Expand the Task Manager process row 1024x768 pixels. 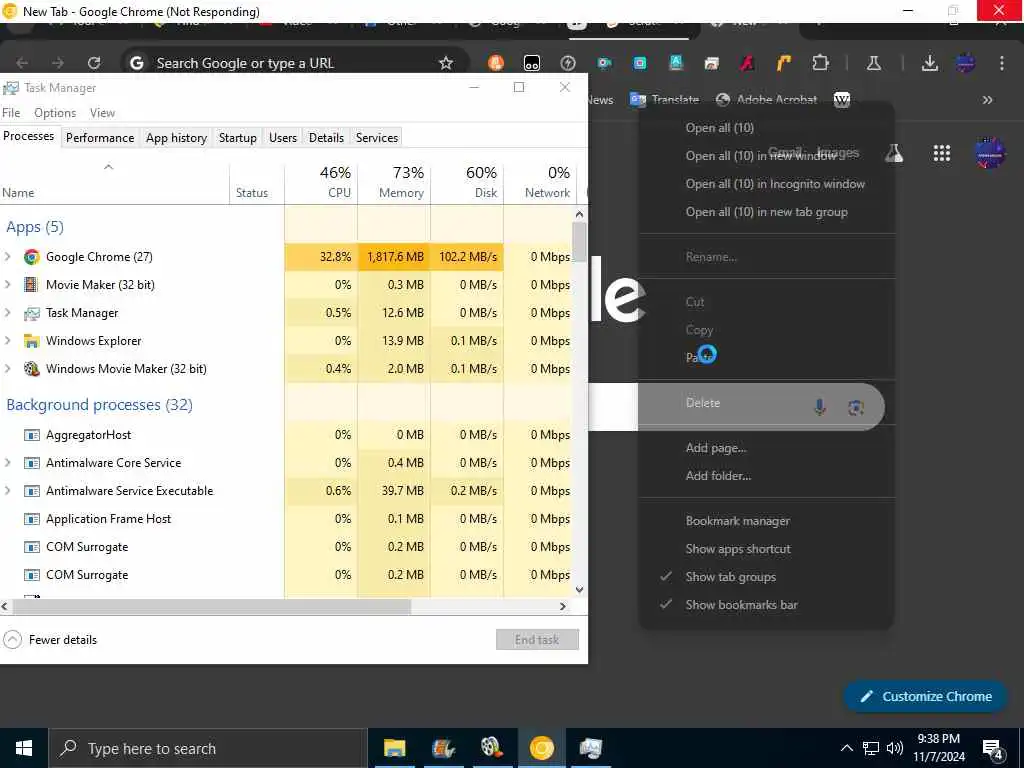(x=8, y=313)
